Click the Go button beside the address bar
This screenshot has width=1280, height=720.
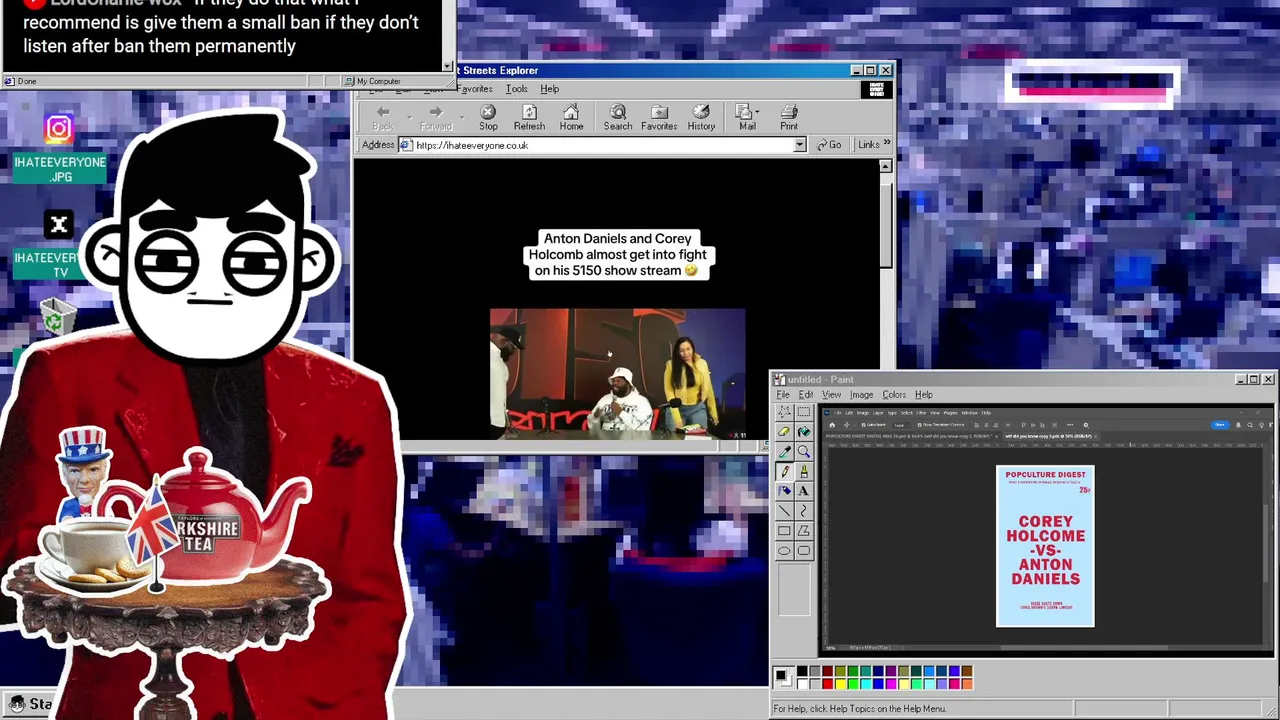point(829,145)
